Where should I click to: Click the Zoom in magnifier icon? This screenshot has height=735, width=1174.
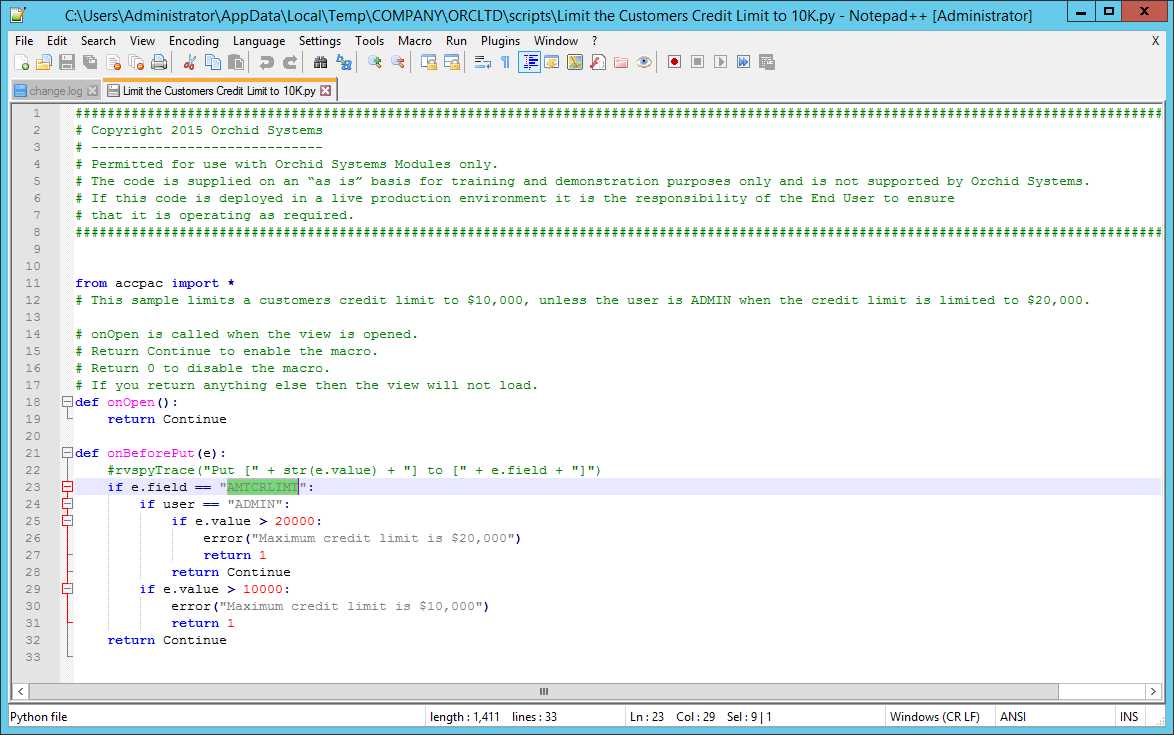click(x=375, y=63)
